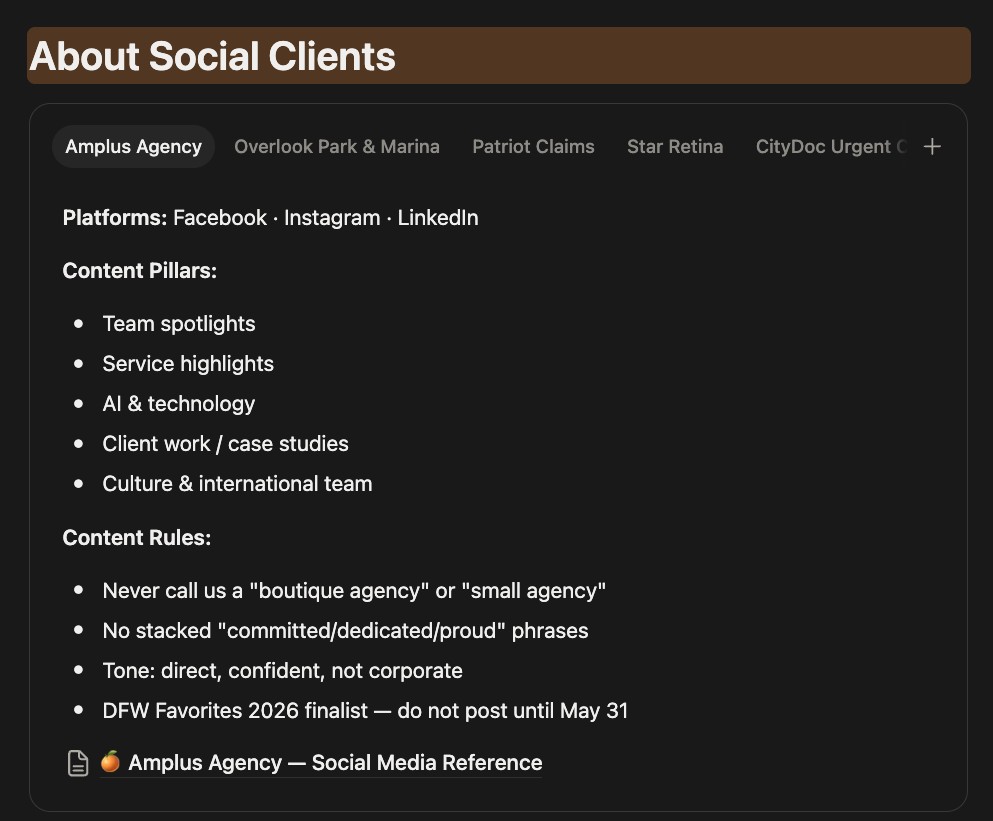Image resolution: width=993 pixels, height=821 pixels.
Task: Select the Team spotlights bullet
Action: pos(179,324)
